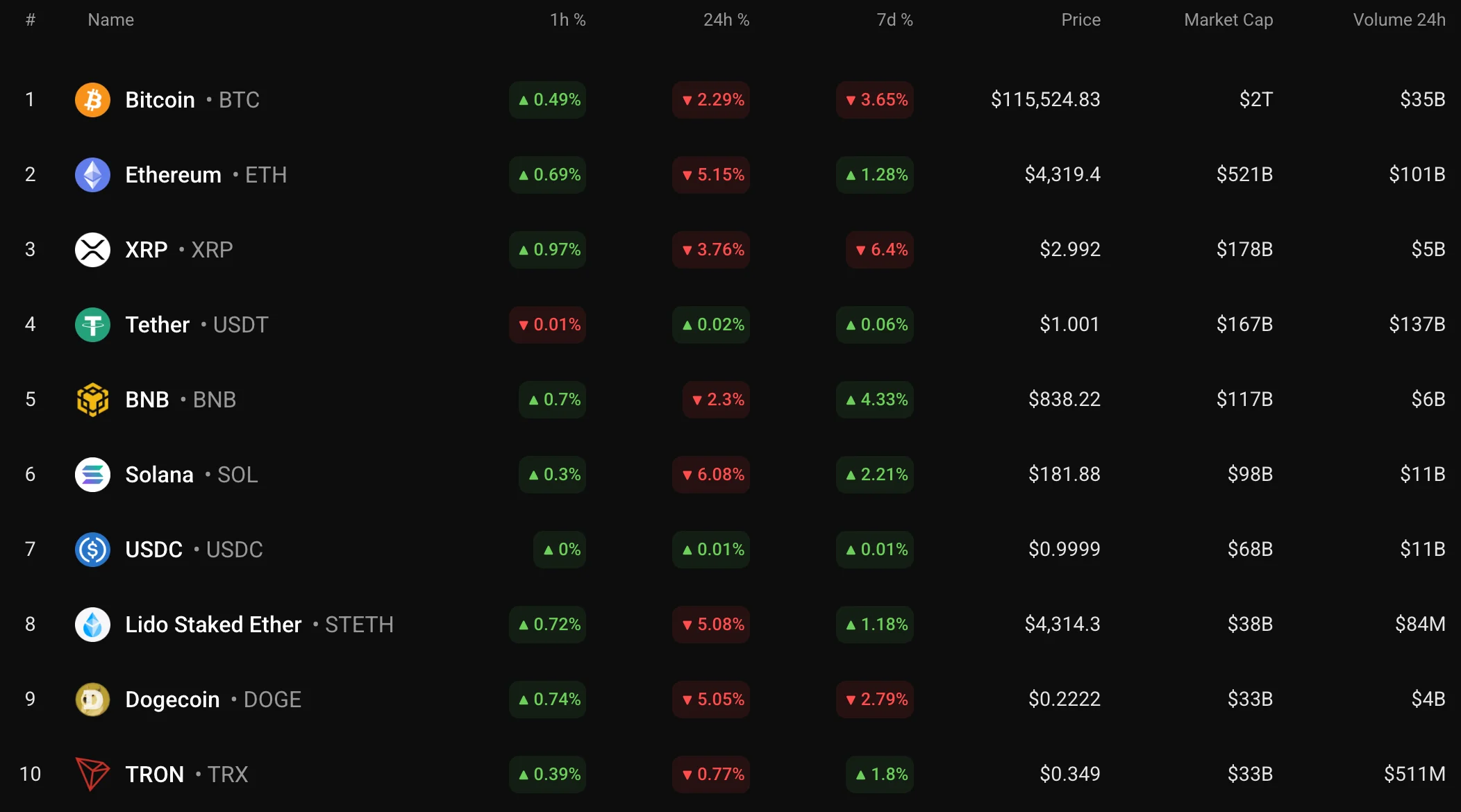Click the Solana striped logo icon
This screenshot has width=1461, height=812.
coord(92,475)
